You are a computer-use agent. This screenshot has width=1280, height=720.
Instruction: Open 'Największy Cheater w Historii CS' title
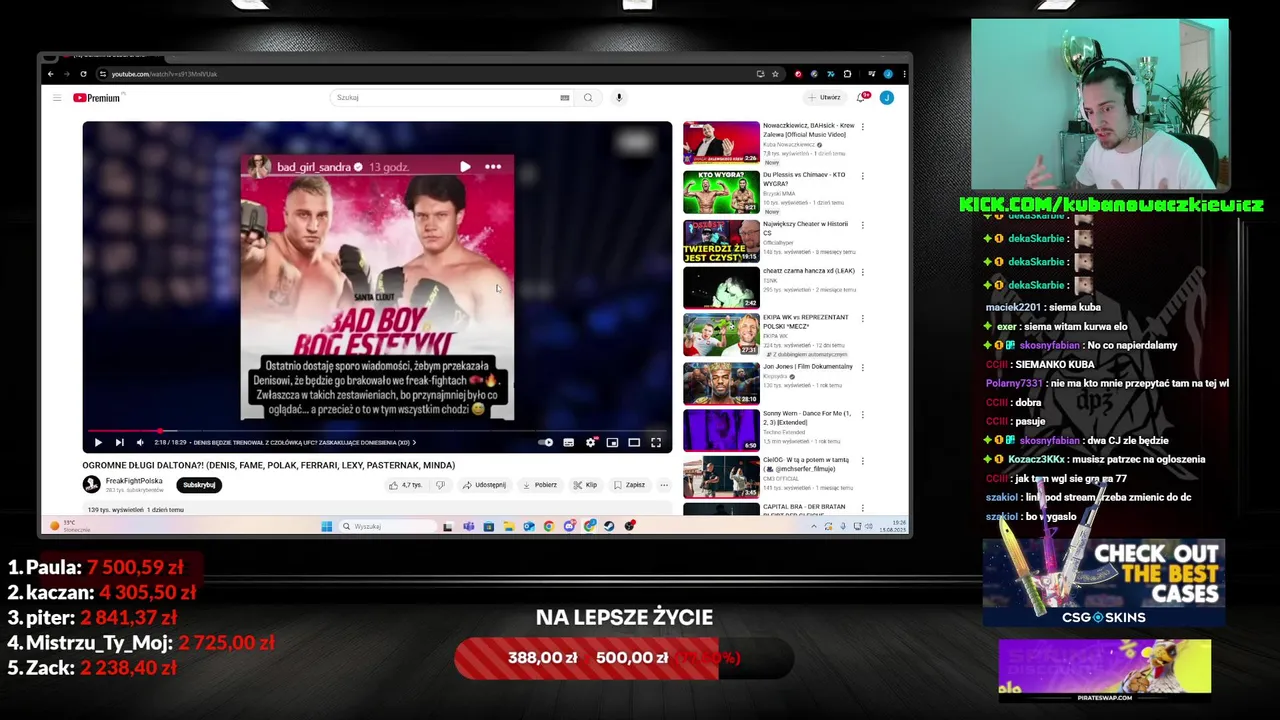point(805,228)
